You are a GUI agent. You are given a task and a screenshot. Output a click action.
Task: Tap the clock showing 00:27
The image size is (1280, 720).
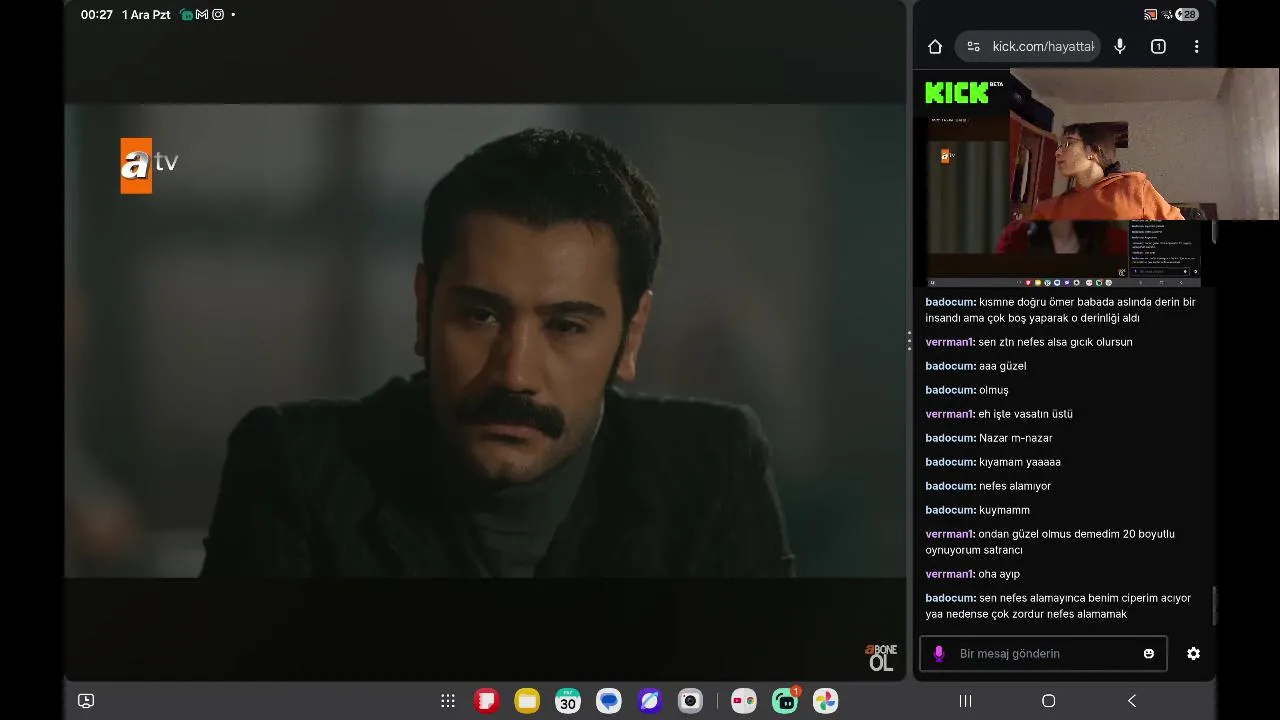[97, 15]
